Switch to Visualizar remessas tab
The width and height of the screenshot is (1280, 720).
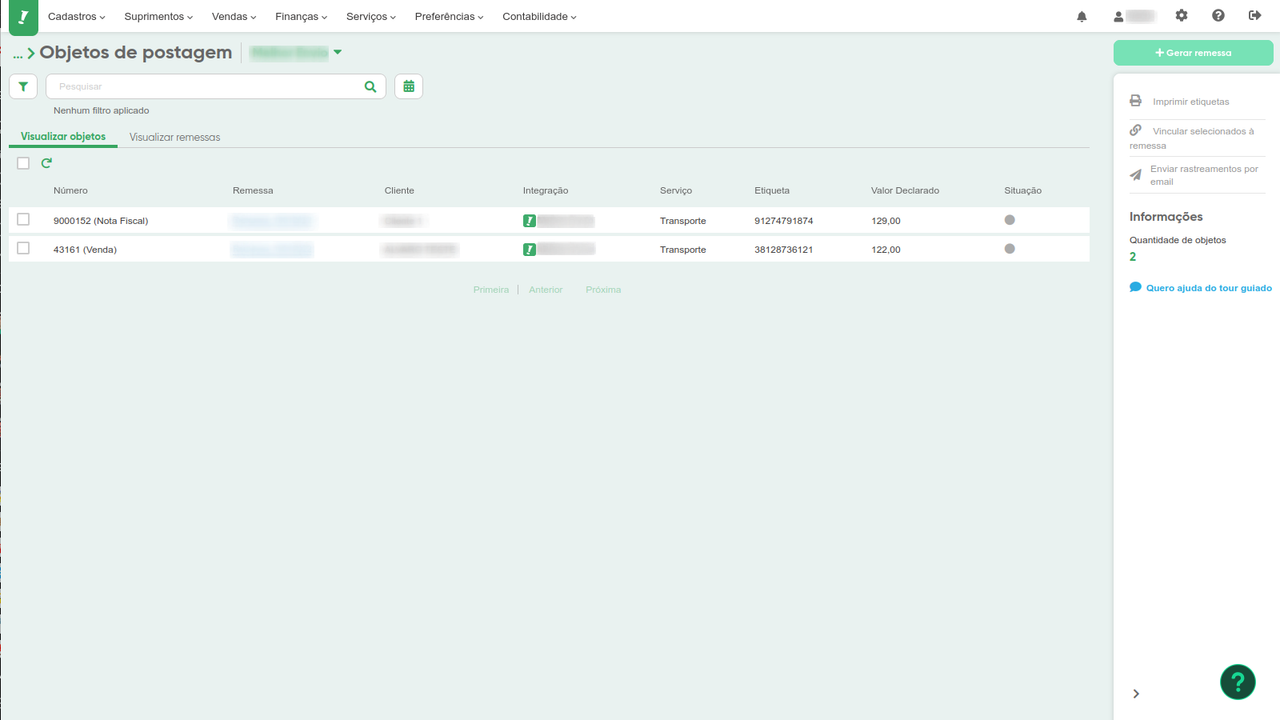click(x=175, y=137)
